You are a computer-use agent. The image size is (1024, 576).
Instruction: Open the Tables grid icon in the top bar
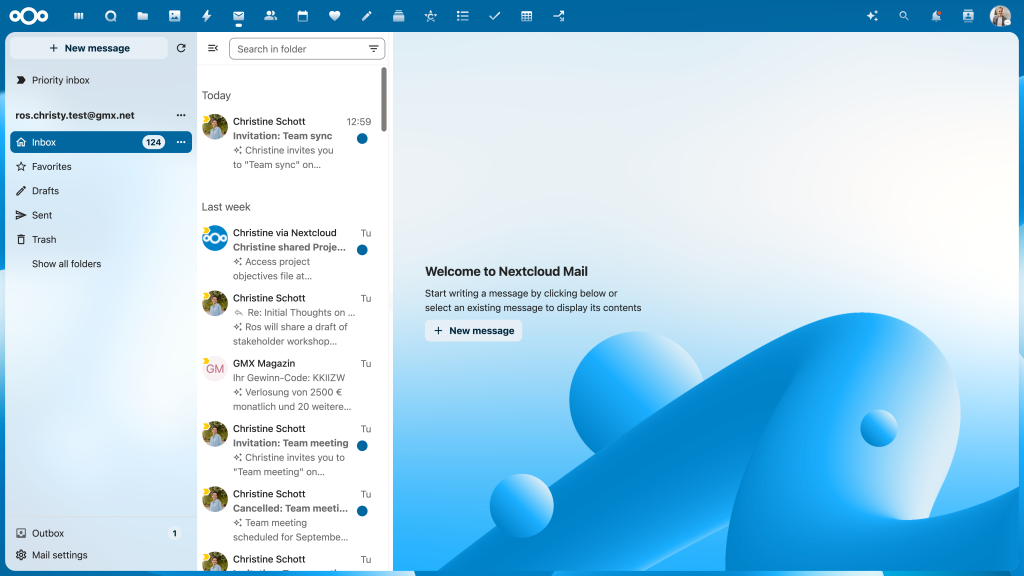527,15
